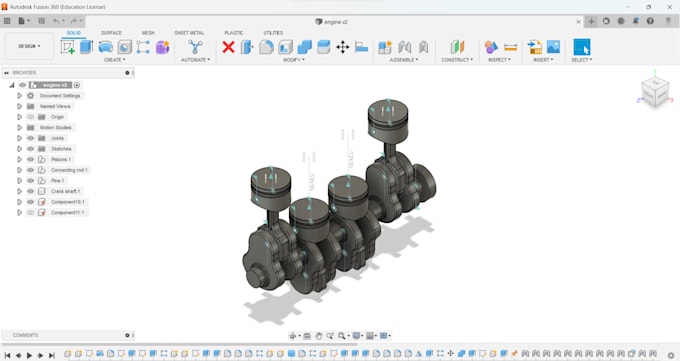Screen dimensions: 680x361
Task: Switch to the PLASTIC tab
Action: pos(234,33)
